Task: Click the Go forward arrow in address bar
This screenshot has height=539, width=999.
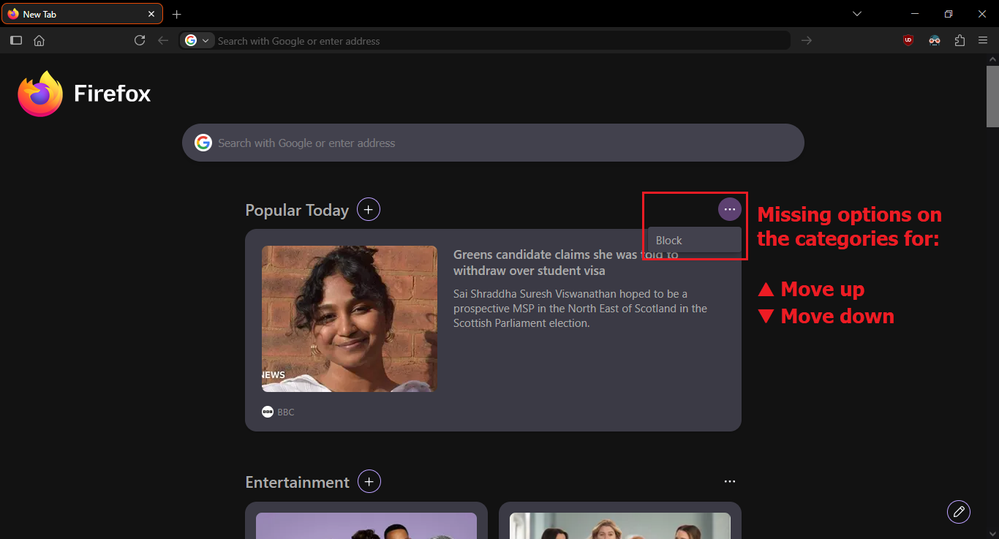Action: point(807,41)
